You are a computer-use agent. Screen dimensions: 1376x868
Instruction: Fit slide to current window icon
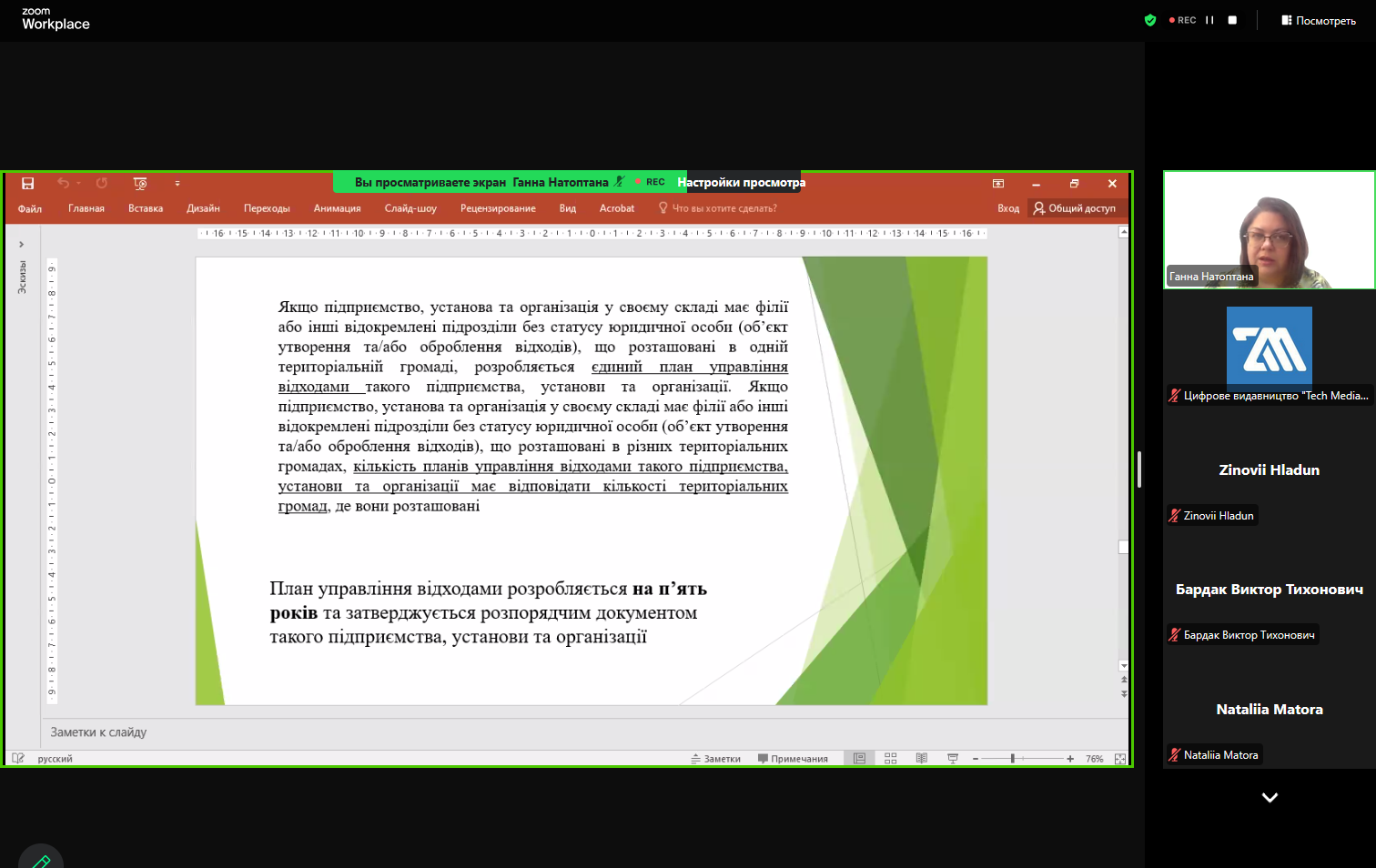(1120, 759)
